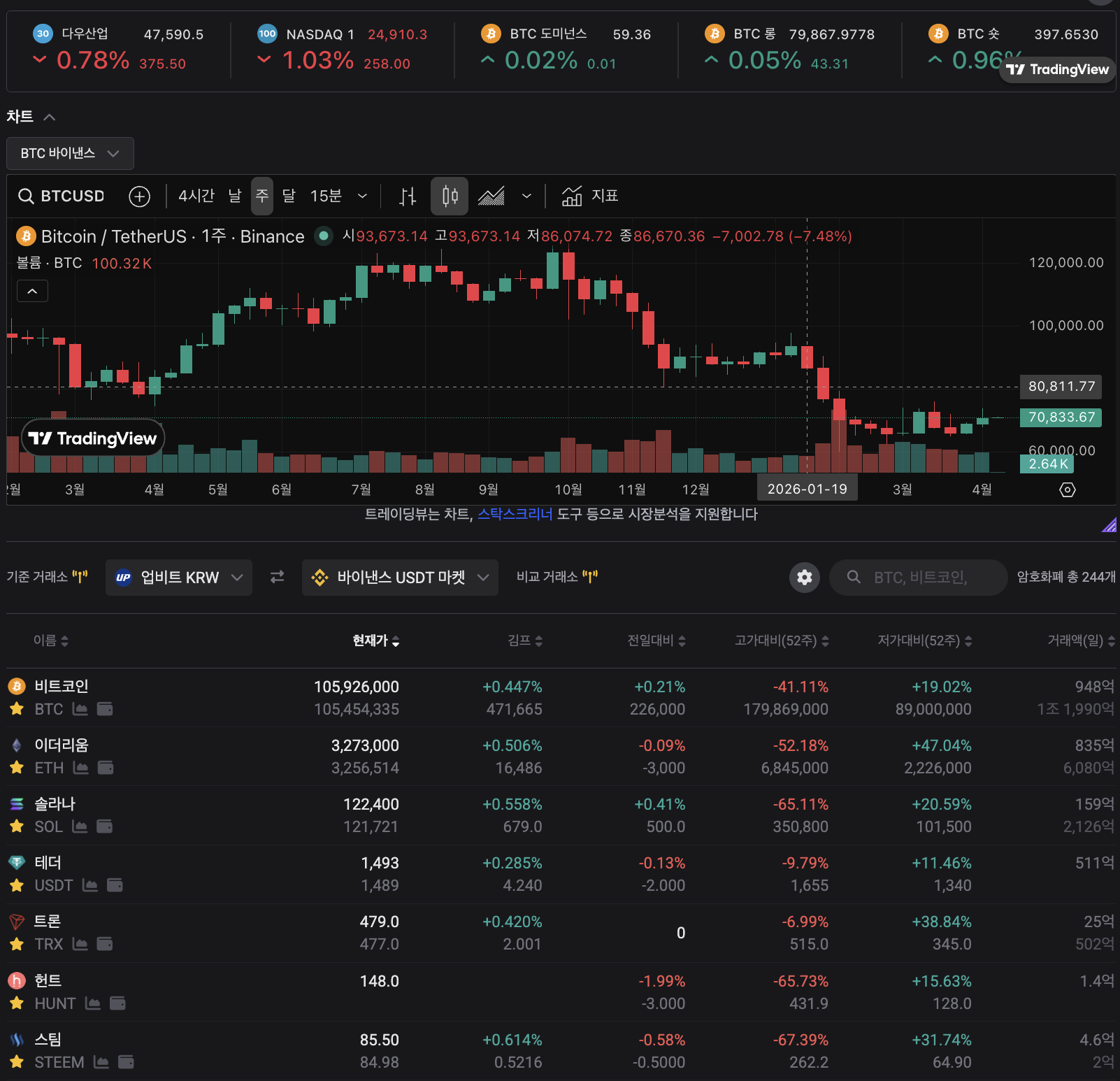This screenshot has width=1120, height=1081.
Task: Toggle the favorite star for STEEM
Action: pos(17,1062)
